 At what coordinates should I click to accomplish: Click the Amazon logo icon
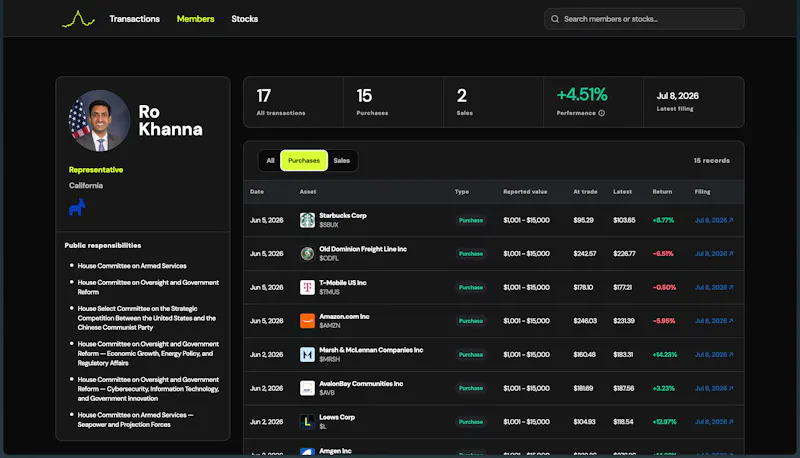307,321
